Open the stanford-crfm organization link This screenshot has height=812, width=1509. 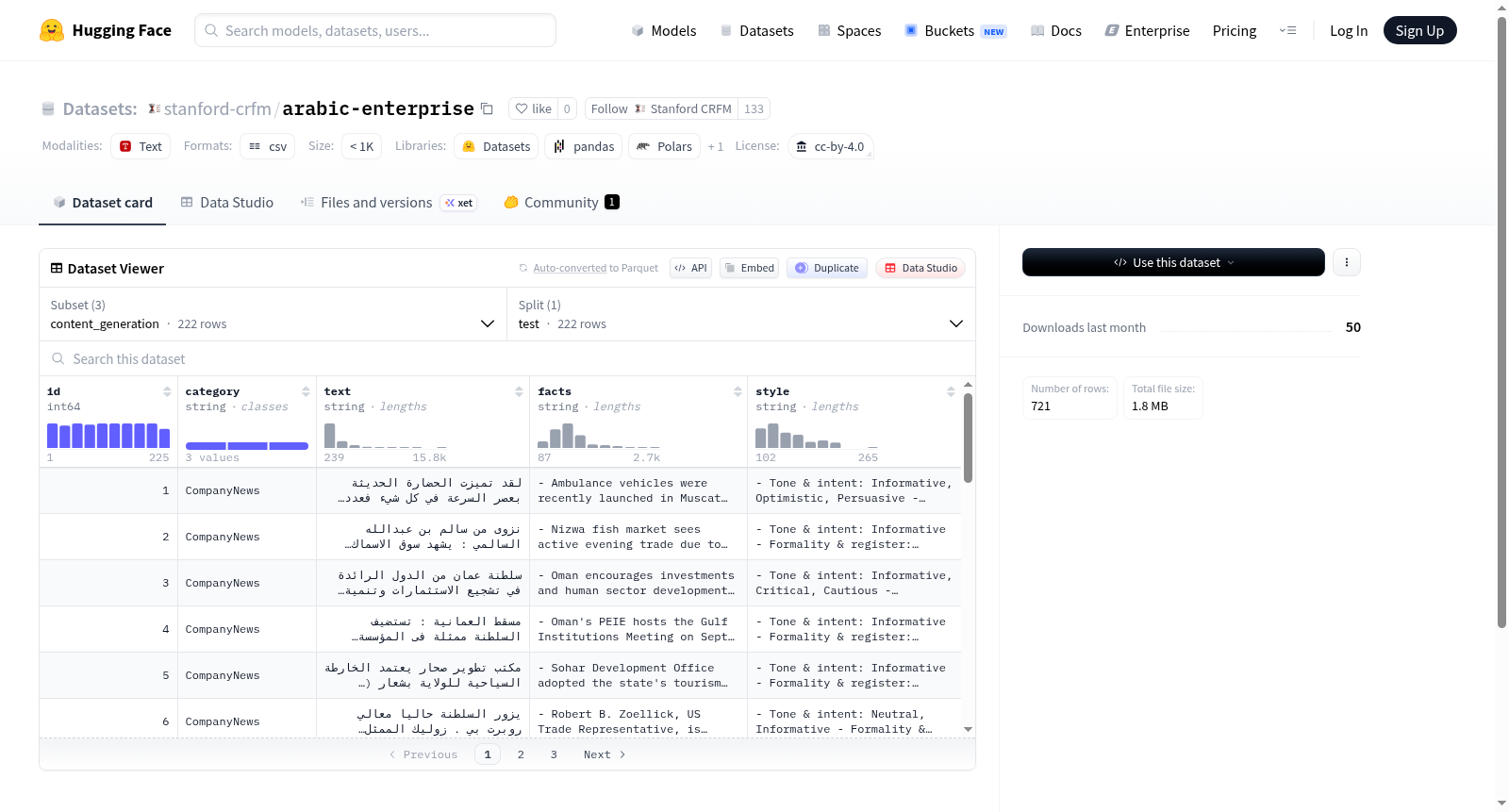click(217, 108)
